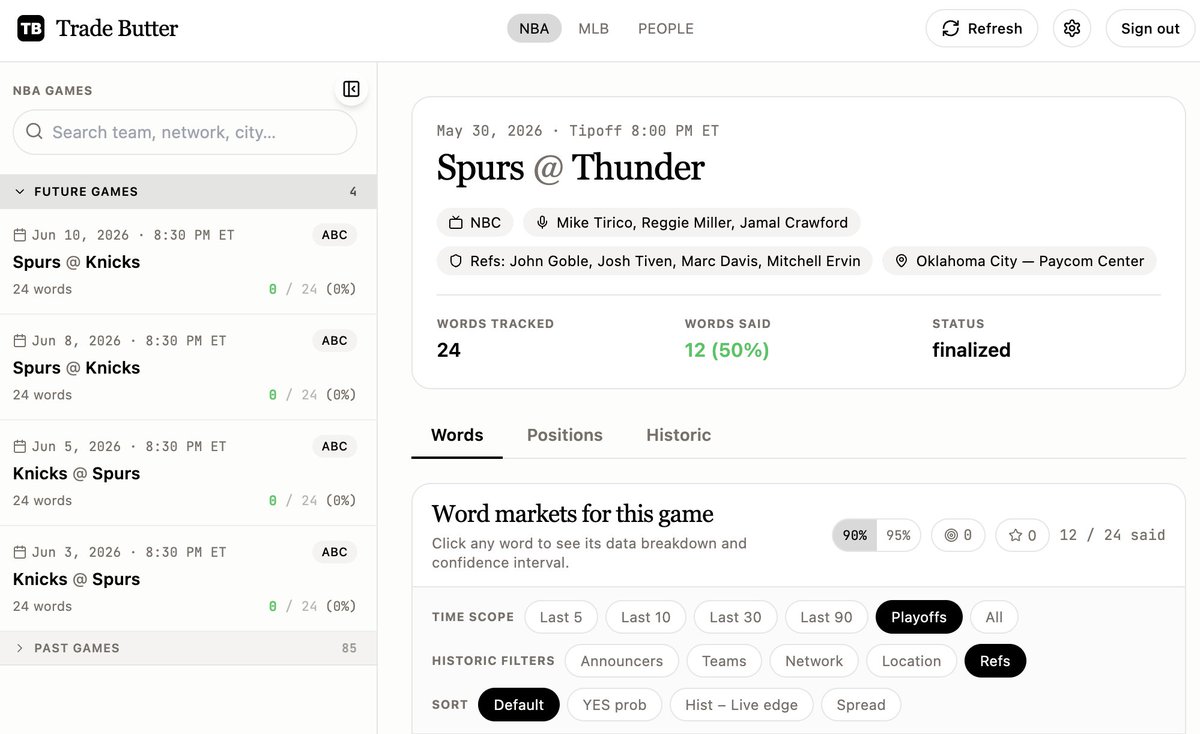Click the Refresh button
Screen dimensions: 1200x734
(982, 28)
